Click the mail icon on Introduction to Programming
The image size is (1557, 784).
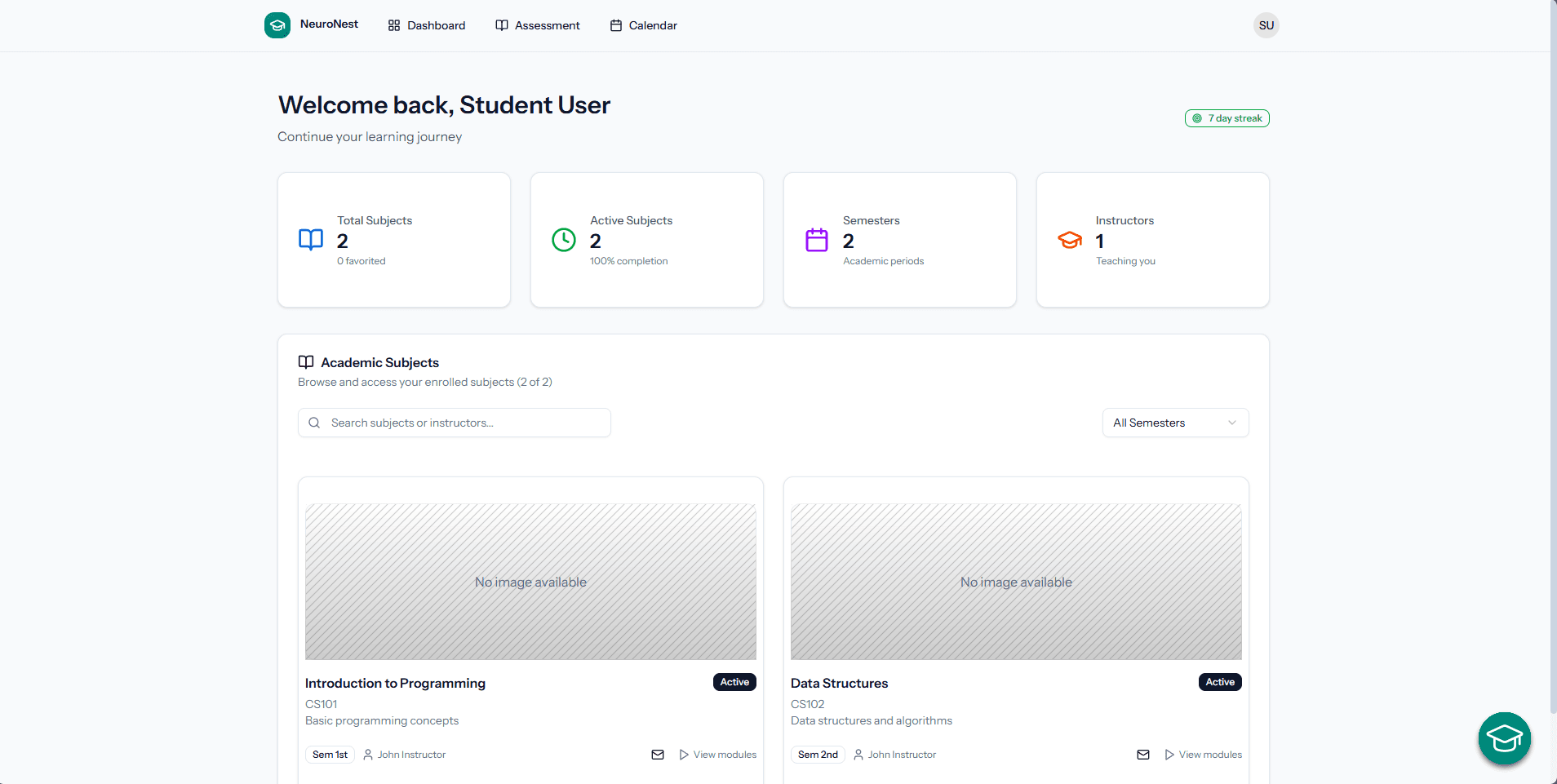(x=657, y=755)
